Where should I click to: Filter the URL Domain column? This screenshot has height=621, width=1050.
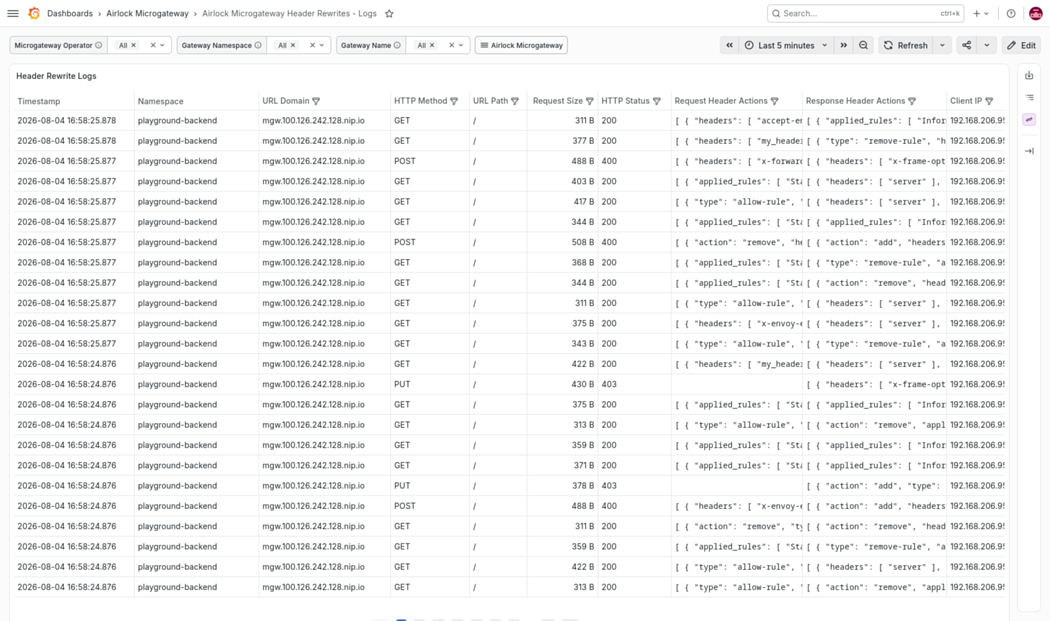point(316,101)
